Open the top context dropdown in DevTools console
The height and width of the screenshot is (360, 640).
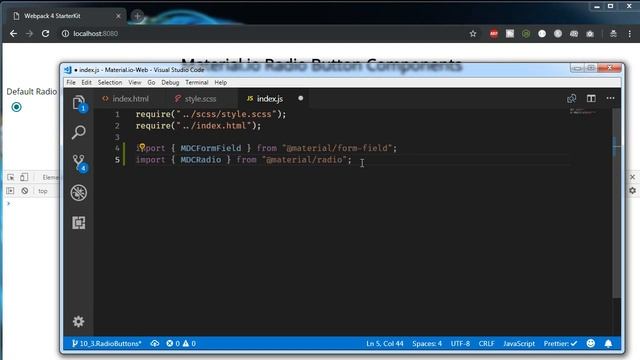[x=43, y=191]
